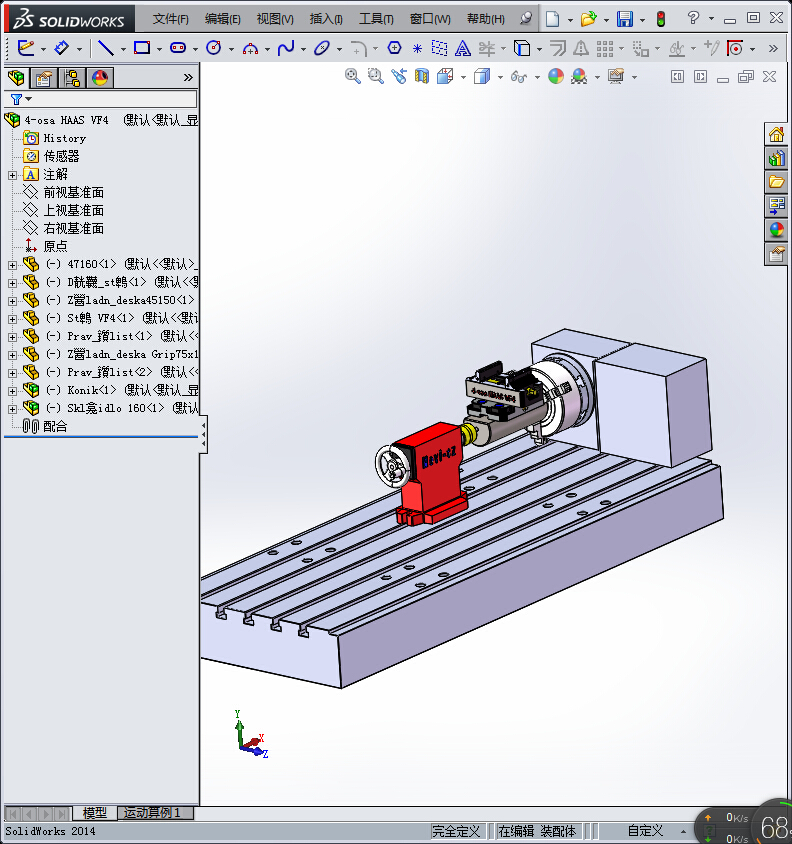Choose the Line sketch tool

tap(105, 48)
